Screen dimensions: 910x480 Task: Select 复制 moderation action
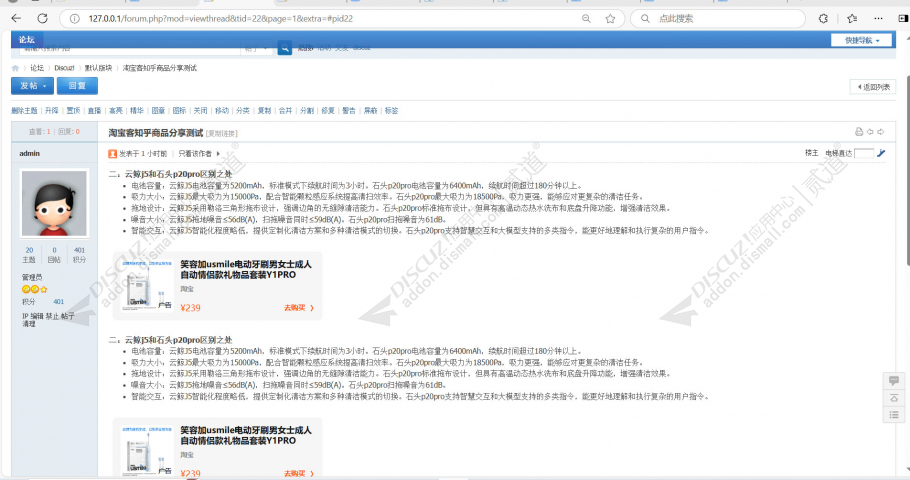[264, 110]
